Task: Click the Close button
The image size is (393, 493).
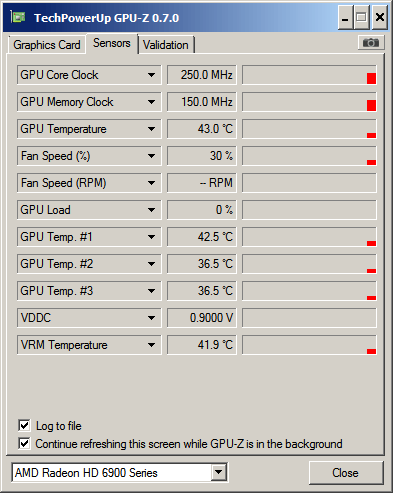Action: click(x=346, y=473)
